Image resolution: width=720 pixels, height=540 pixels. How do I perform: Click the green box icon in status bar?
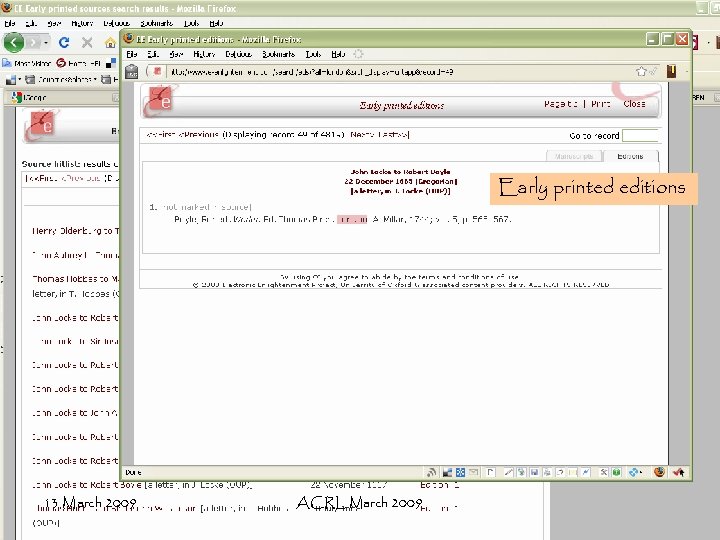(x=616, y=472)
